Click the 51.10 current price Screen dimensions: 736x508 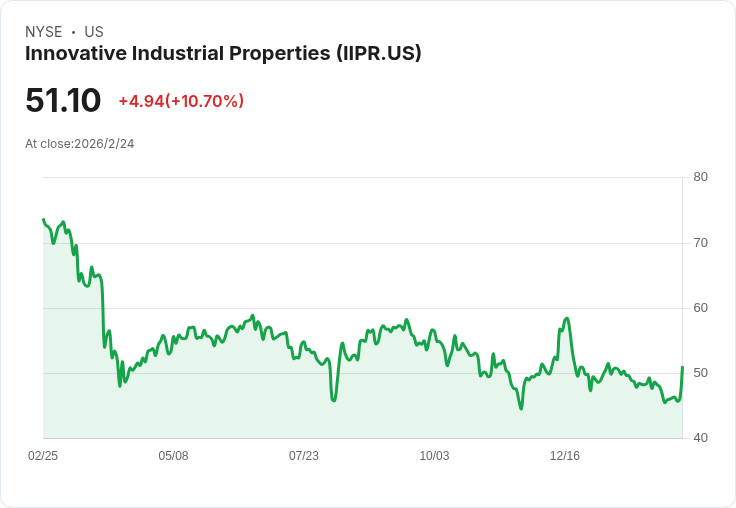click(63, 100)
